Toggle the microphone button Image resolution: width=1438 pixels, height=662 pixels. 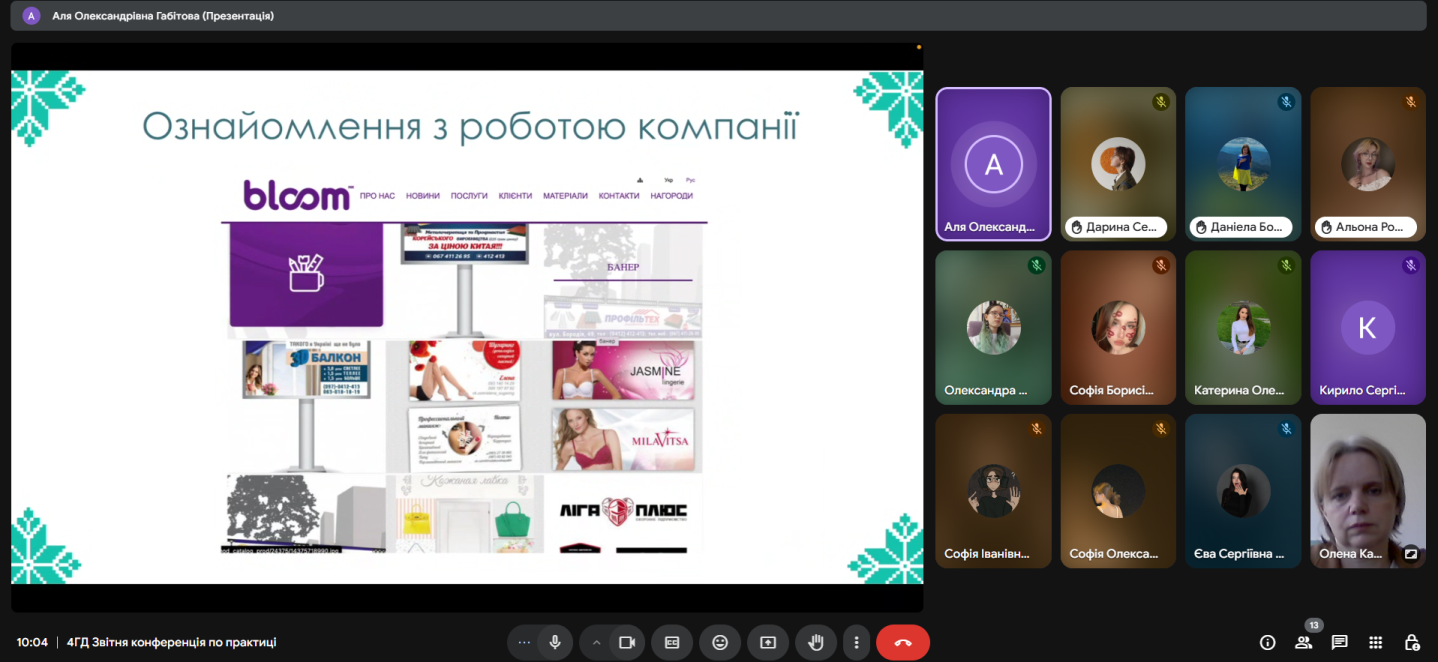point(555,642)
